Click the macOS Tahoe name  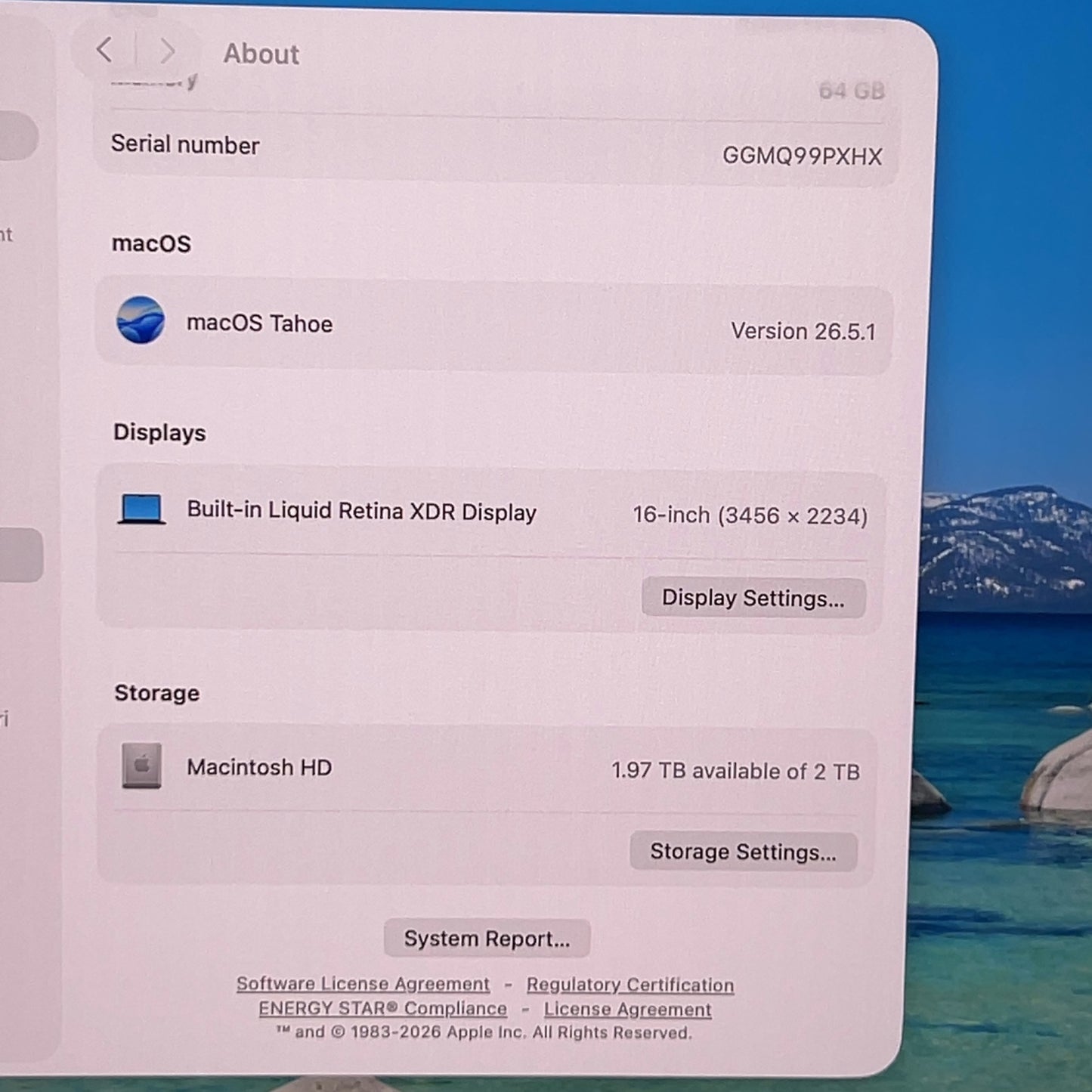(260, 323)
